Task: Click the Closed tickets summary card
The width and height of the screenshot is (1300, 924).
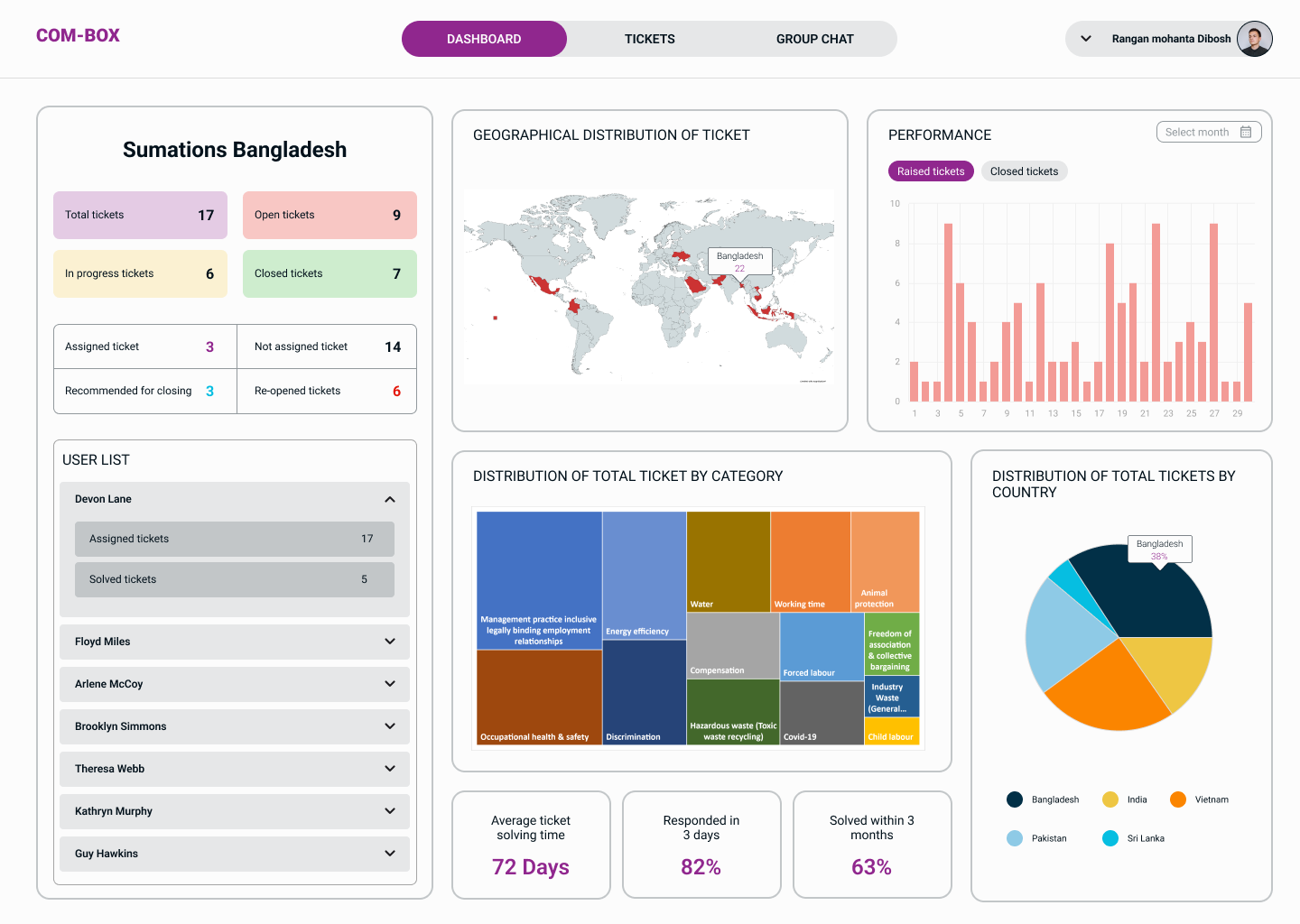Action: click(x=330, y=273)
